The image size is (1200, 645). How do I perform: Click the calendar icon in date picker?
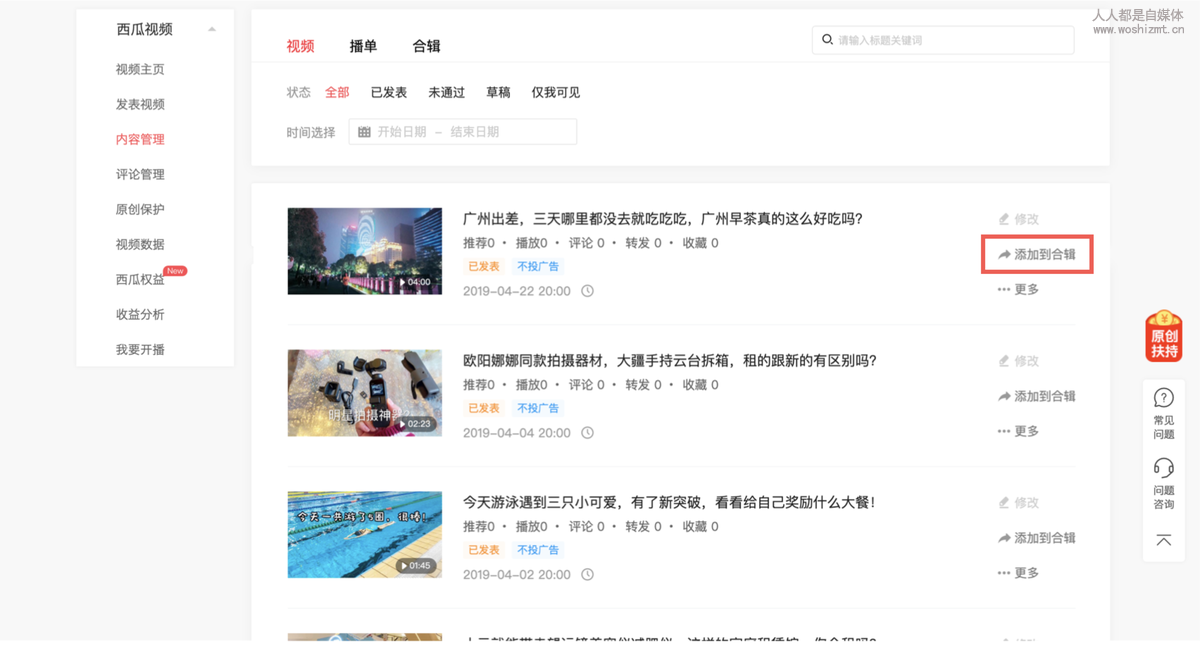[364, 132]
